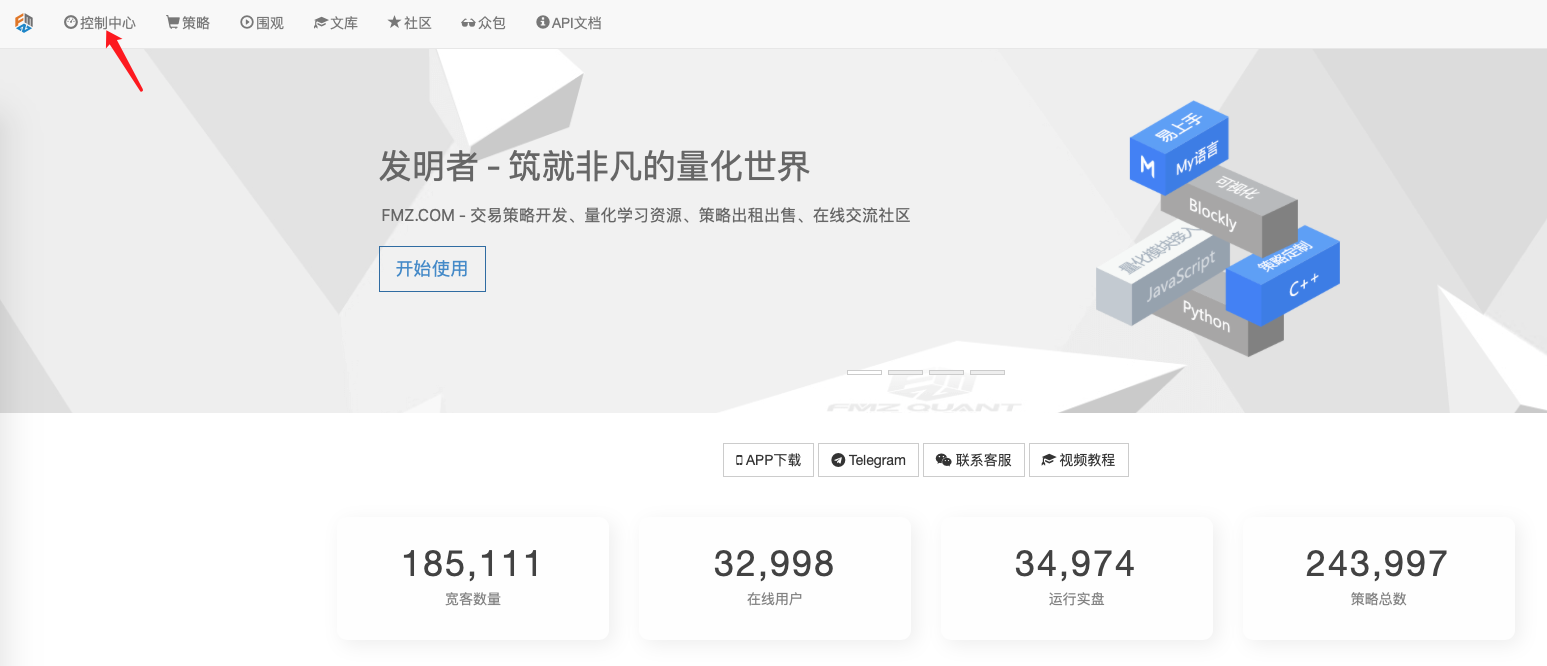Viewport: 1547px width, 666px height.
Task: Open the 众包 nav item
Action: pos(483,23)
